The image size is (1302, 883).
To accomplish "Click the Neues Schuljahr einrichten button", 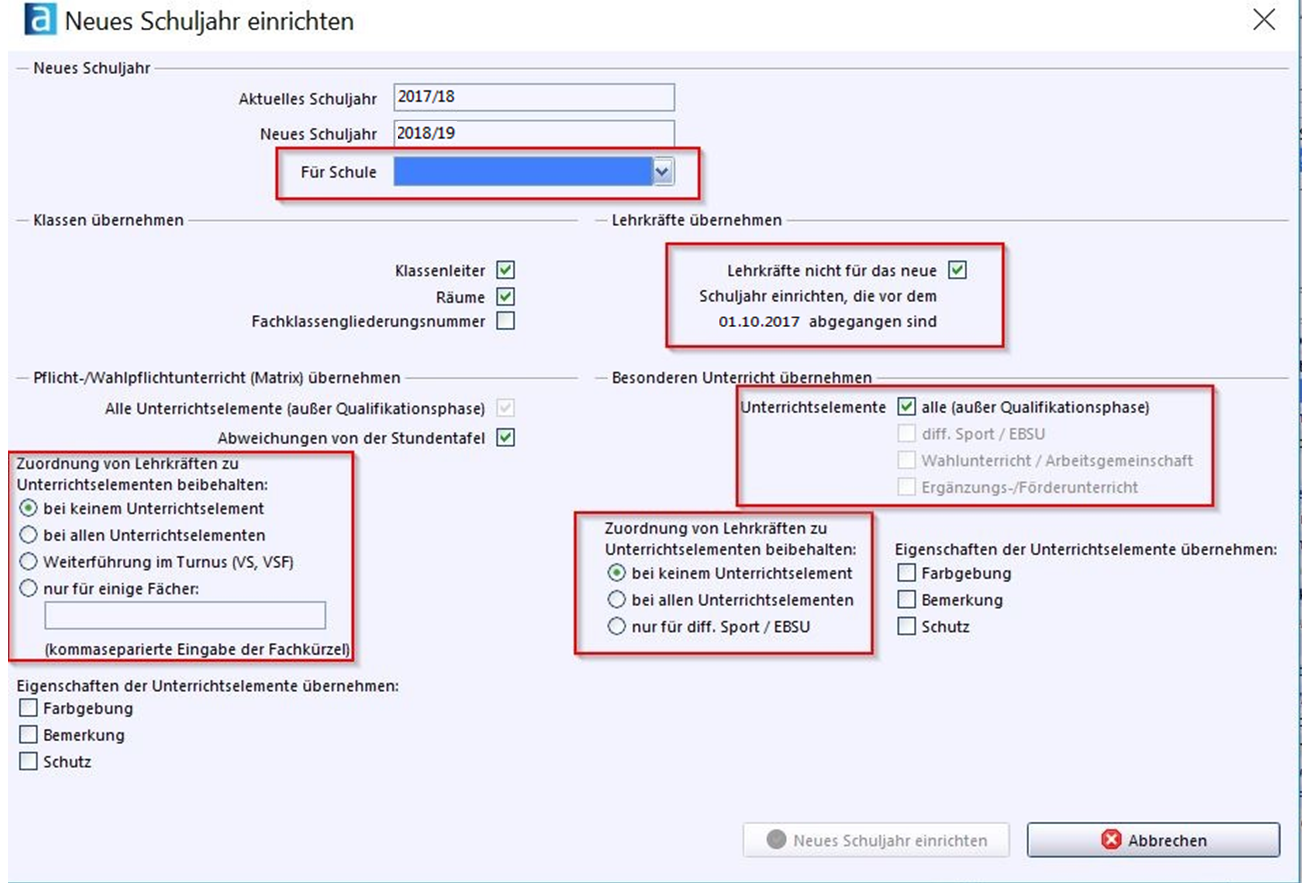I will (876, 840).
